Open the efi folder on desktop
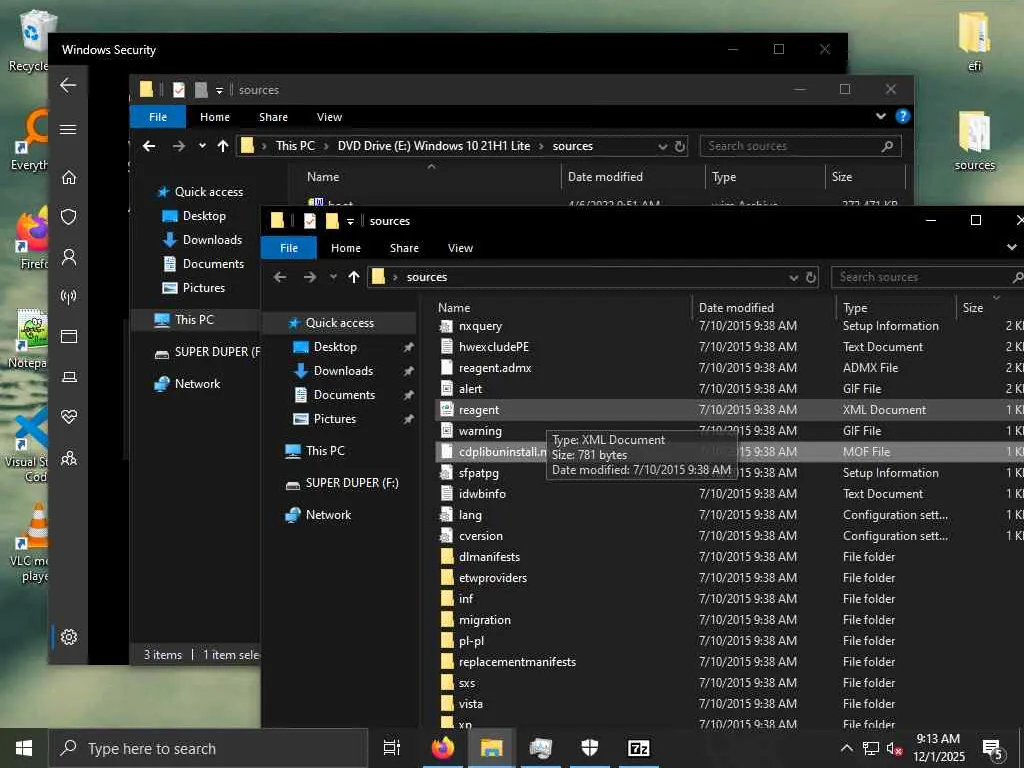1024x768 pixels. pyautogui.click(x=974, y=40)
